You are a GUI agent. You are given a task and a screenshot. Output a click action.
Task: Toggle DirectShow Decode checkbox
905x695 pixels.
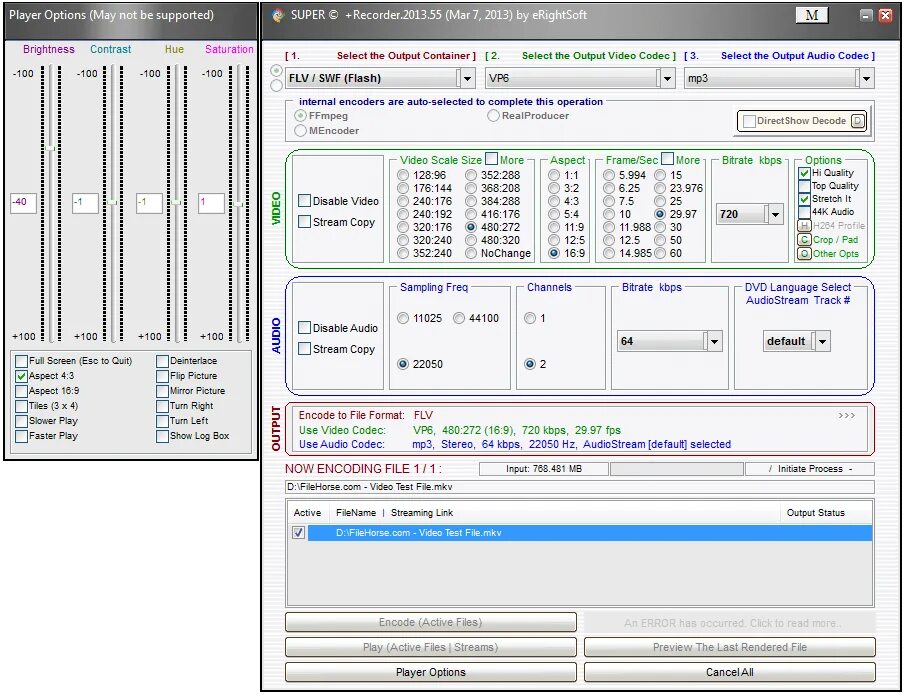click(x=749, y=121)
